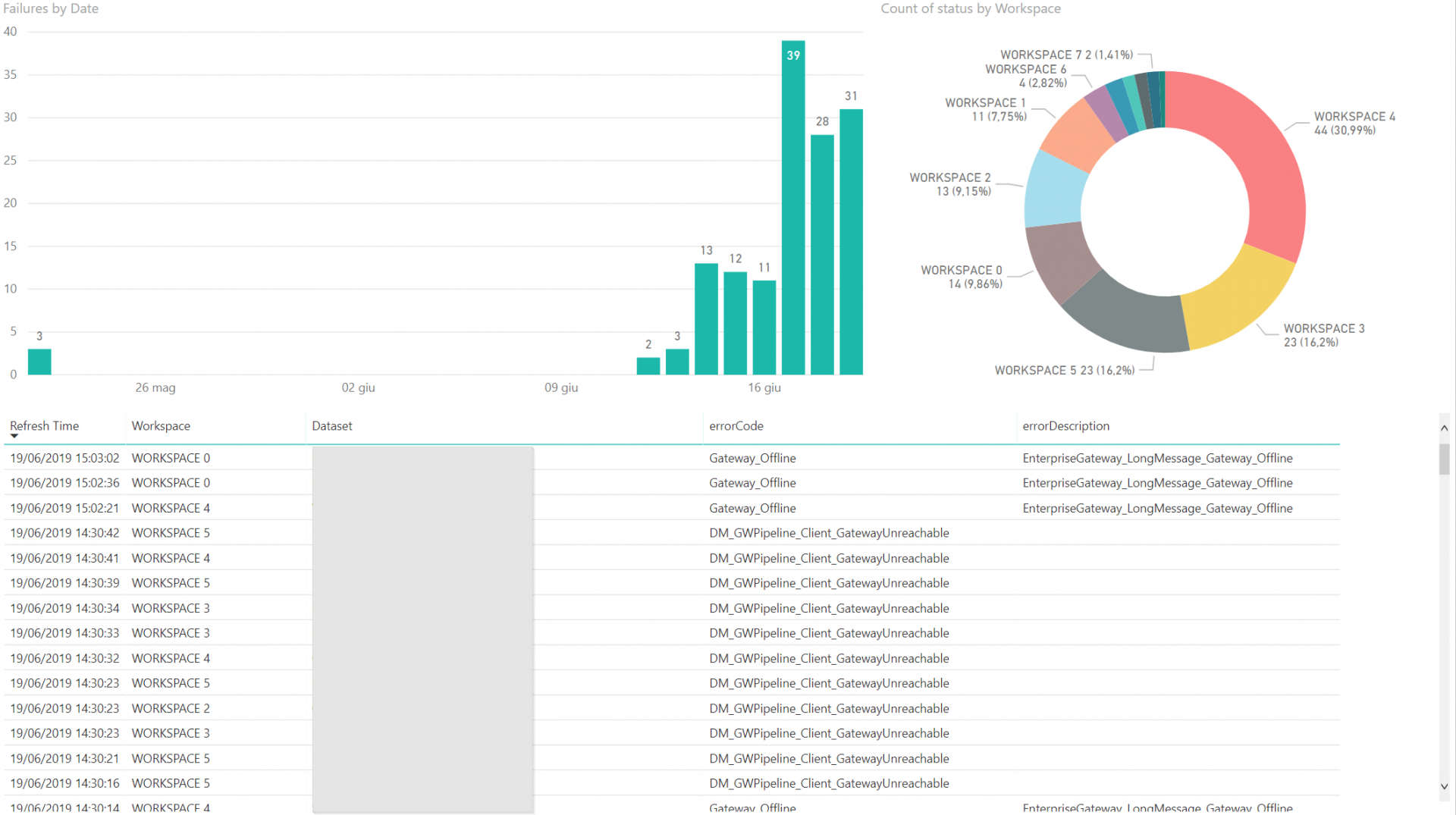1456x815 pixels.
Task: Click the Gateway_Offline cell in the first row
Action: point(752,458)
